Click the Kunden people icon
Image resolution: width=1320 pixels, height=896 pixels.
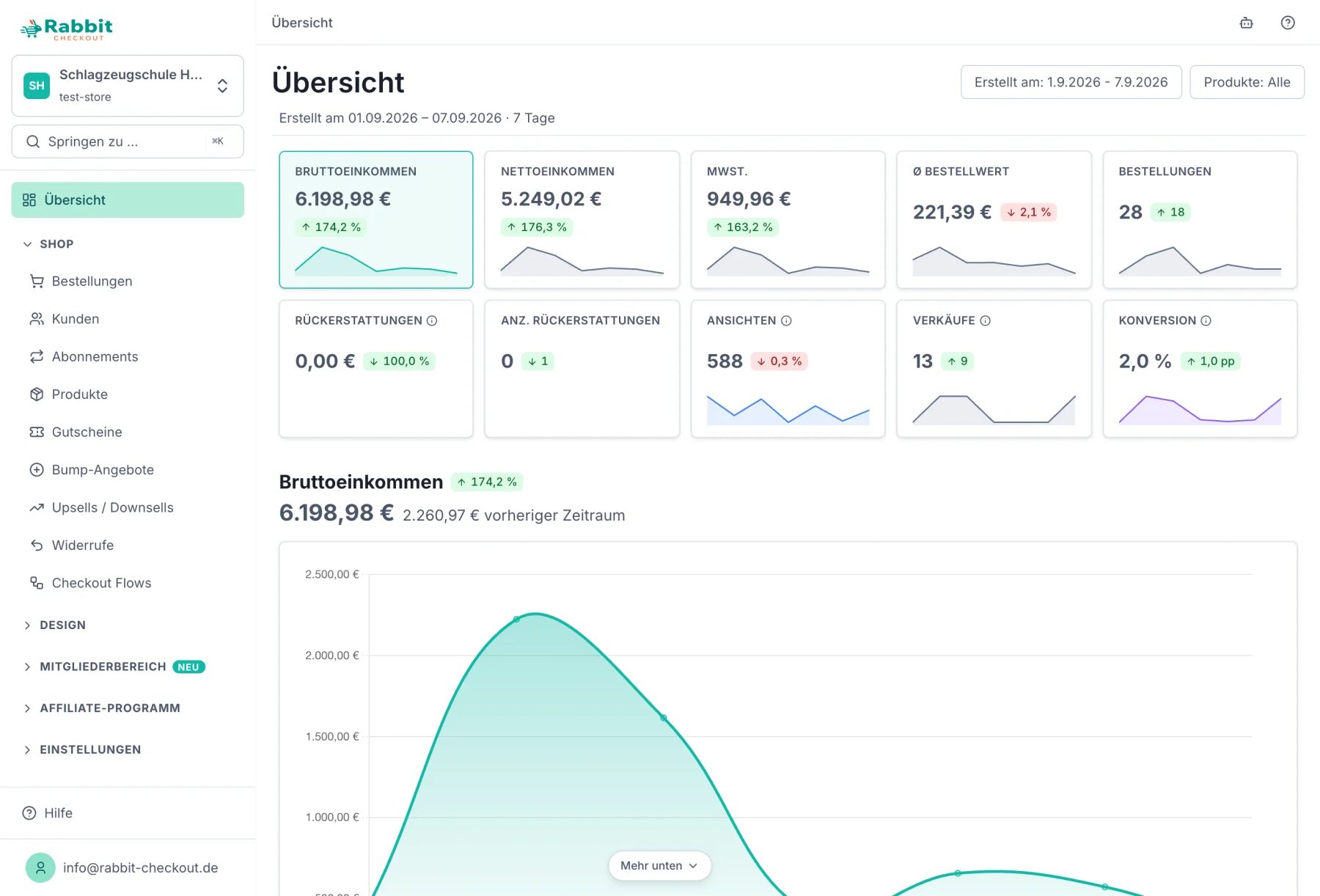point(37,319)
